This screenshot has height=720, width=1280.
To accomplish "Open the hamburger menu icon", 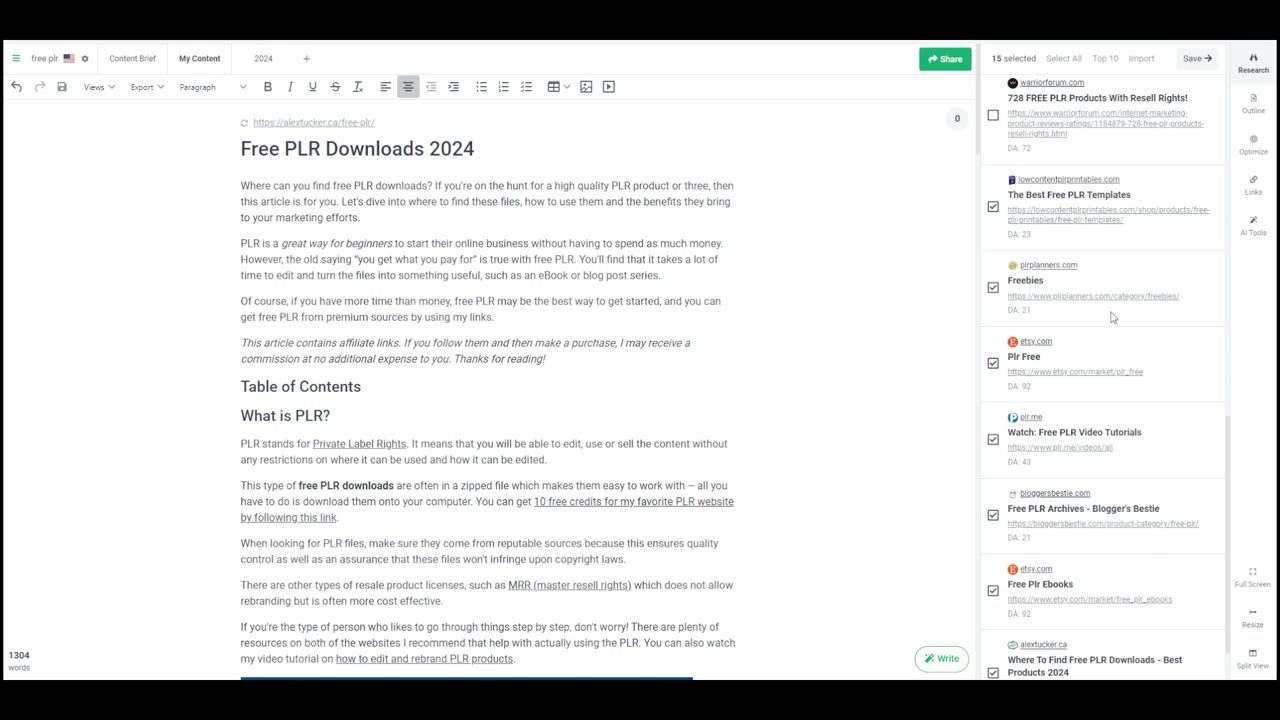I will pyautogui.click(x=16, y=59).
